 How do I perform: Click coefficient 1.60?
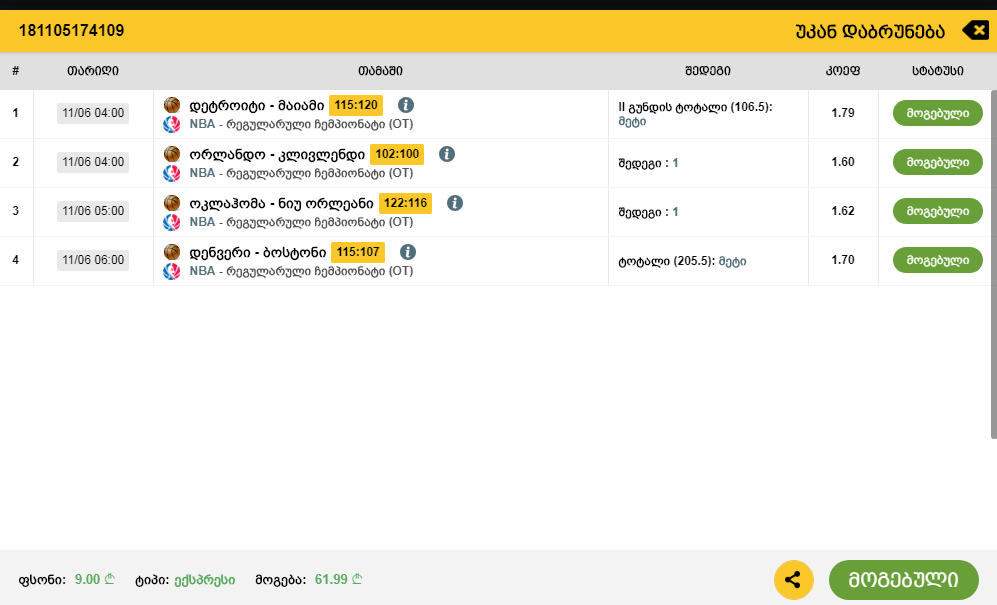pos(843,162)
